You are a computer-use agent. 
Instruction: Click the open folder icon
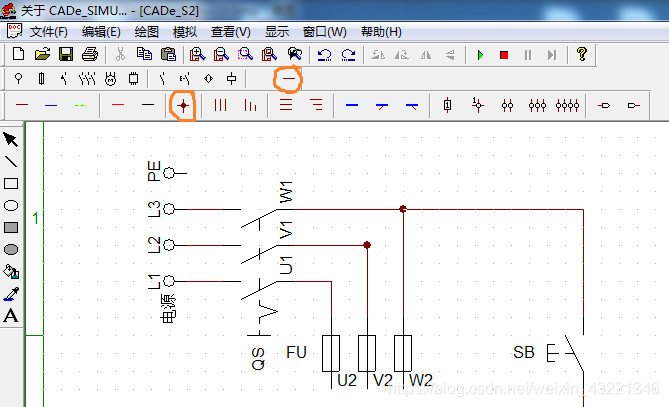(42, 54)
